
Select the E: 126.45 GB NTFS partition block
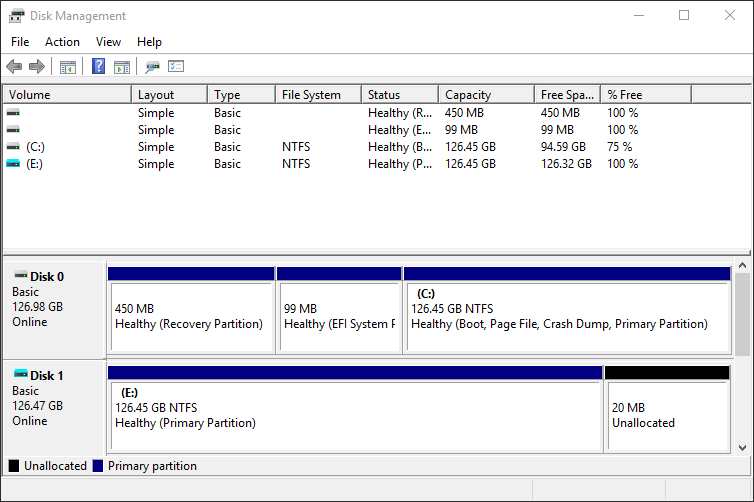click(x=355, y=415)
